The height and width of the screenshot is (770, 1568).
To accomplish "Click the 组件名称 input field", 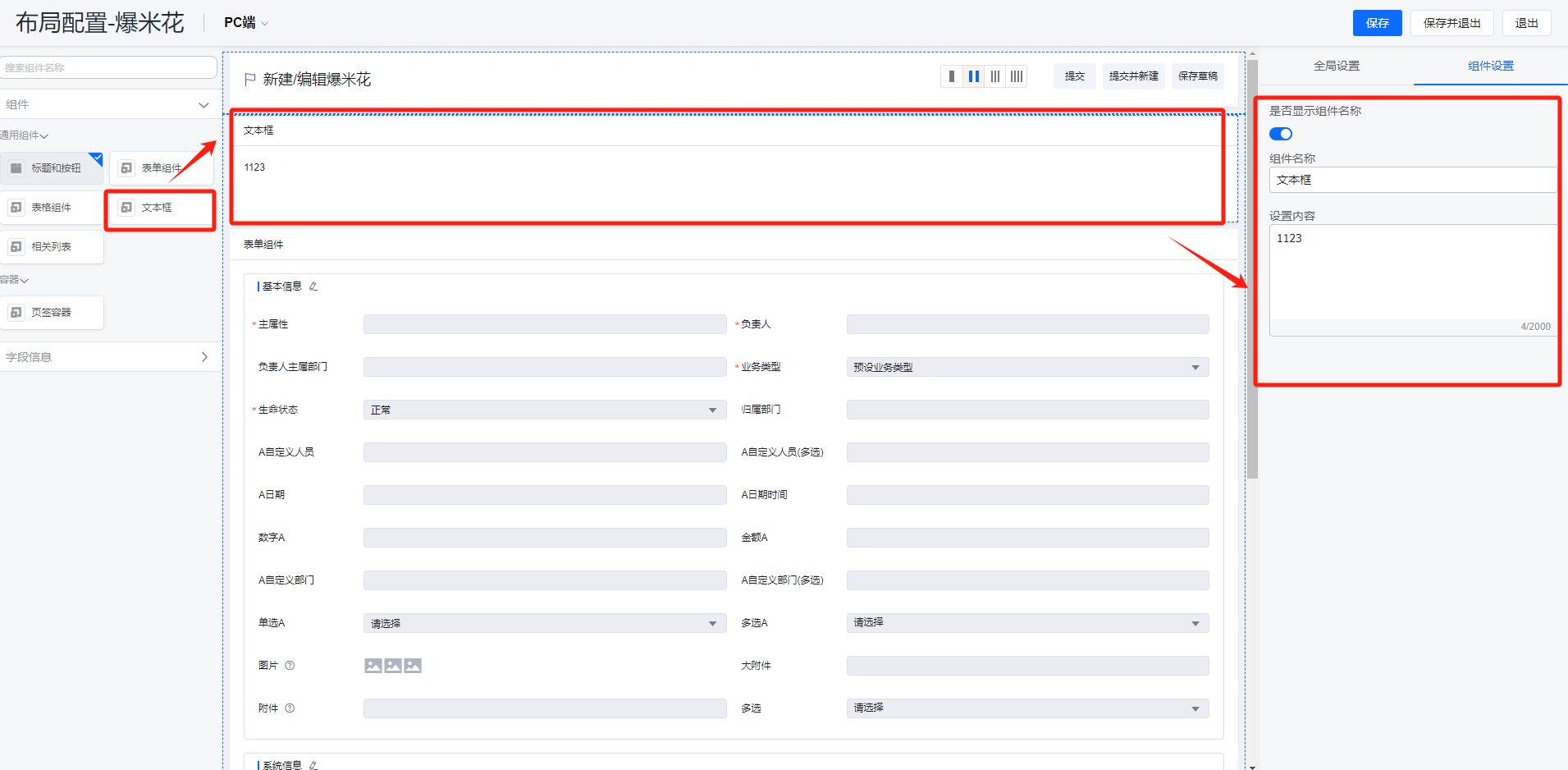I will pos(1413,180).
